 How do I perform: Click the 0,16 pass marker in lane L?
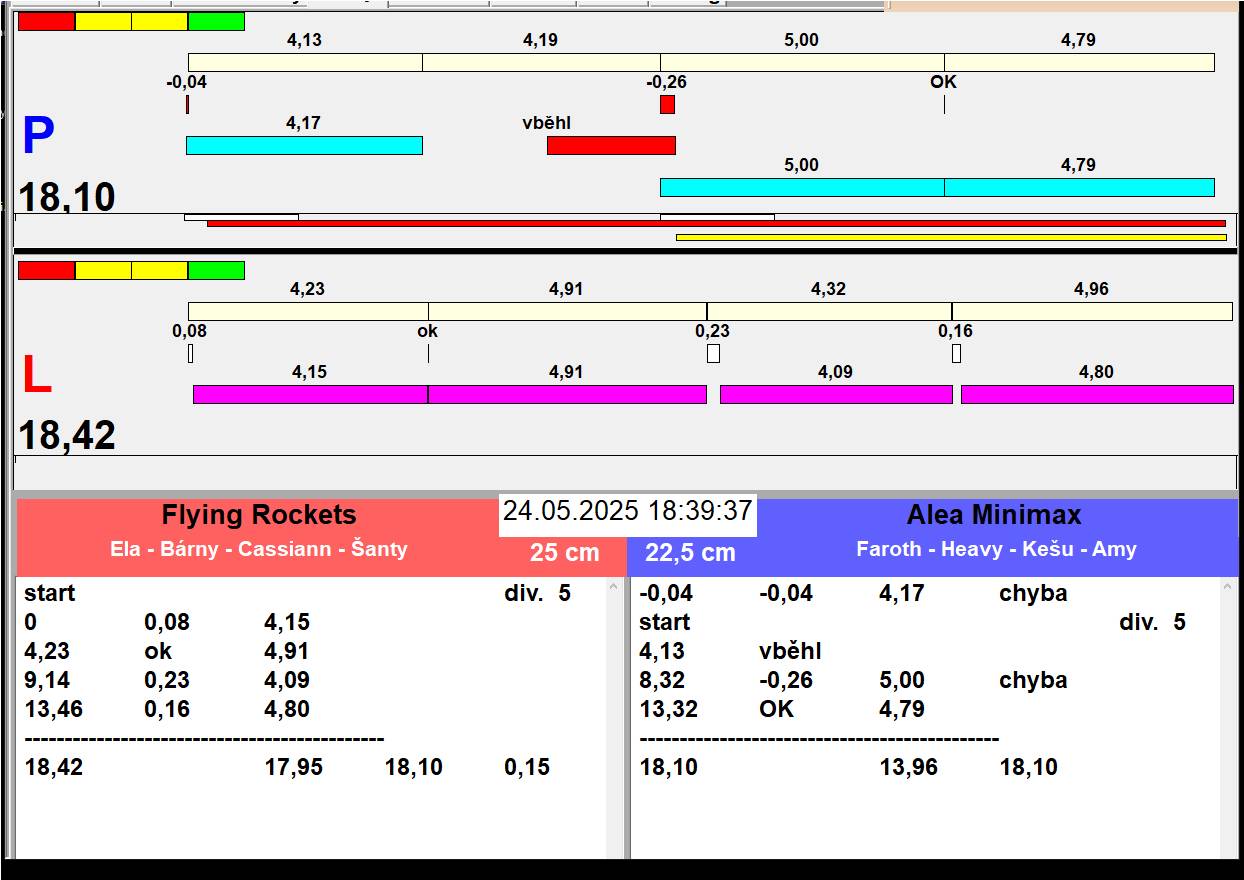pos(956,353)
